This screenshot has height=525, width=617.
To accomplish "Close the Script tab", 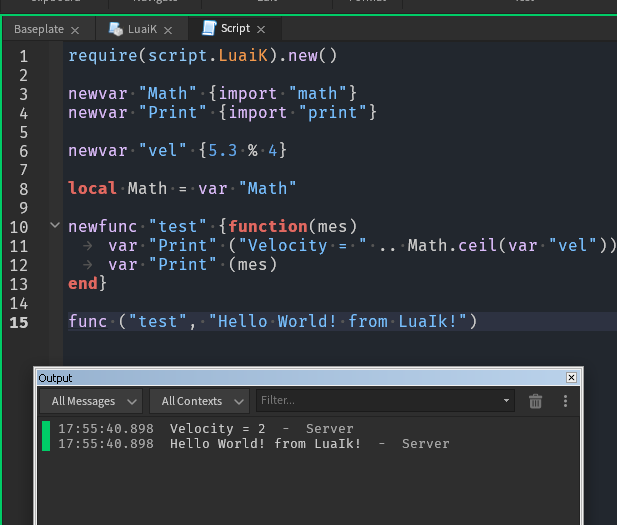I will (262, 30).
